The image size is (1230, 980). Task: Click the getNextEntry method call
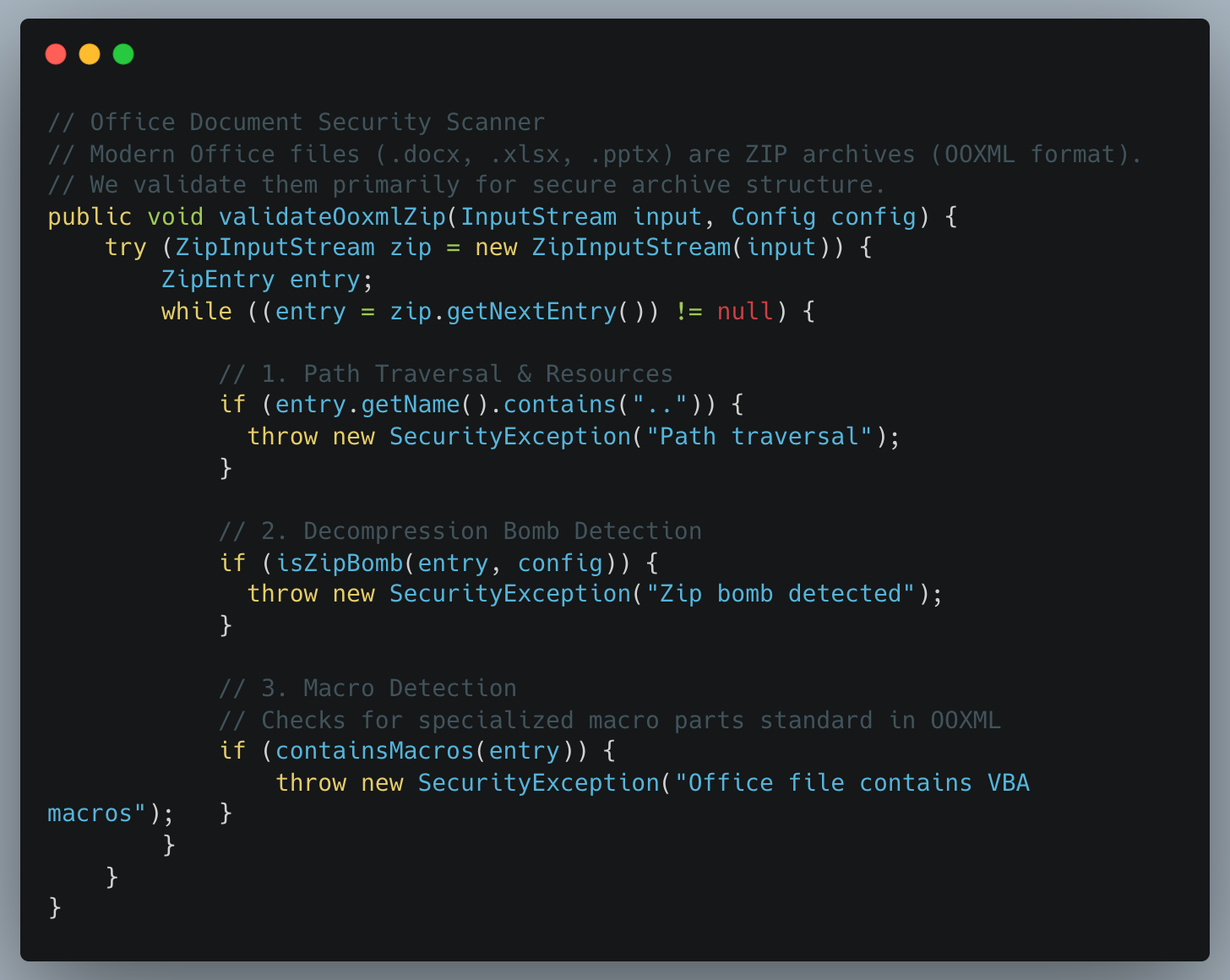(x=531, y=312)
